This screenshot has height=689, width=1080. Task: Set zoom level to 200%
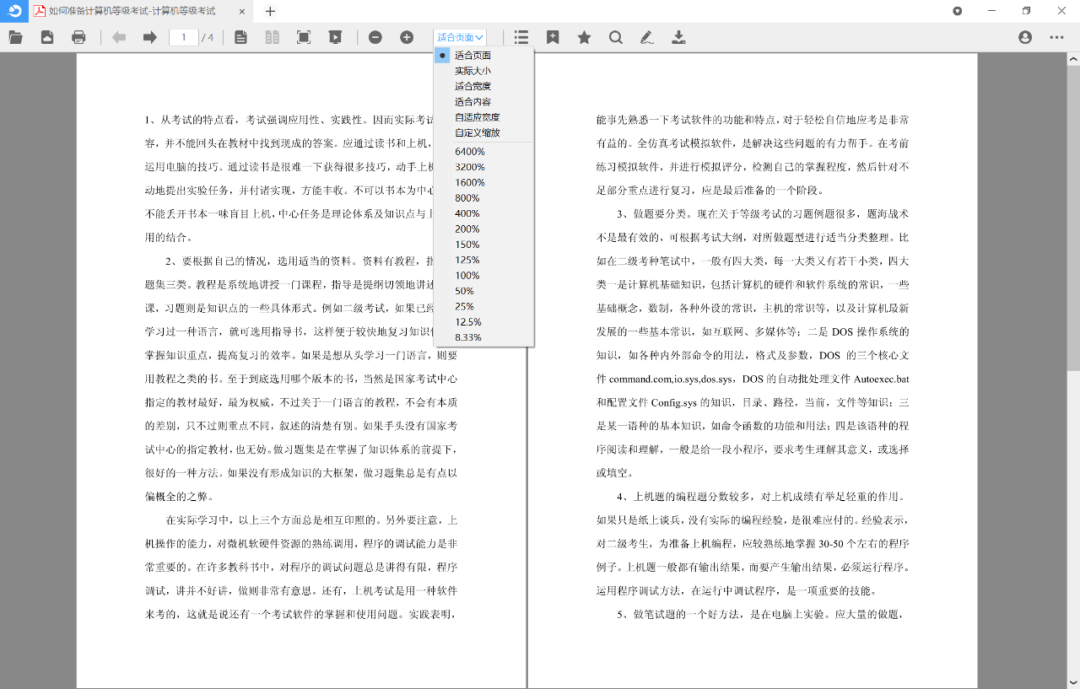pyautogui.click(x=467, y=229)
